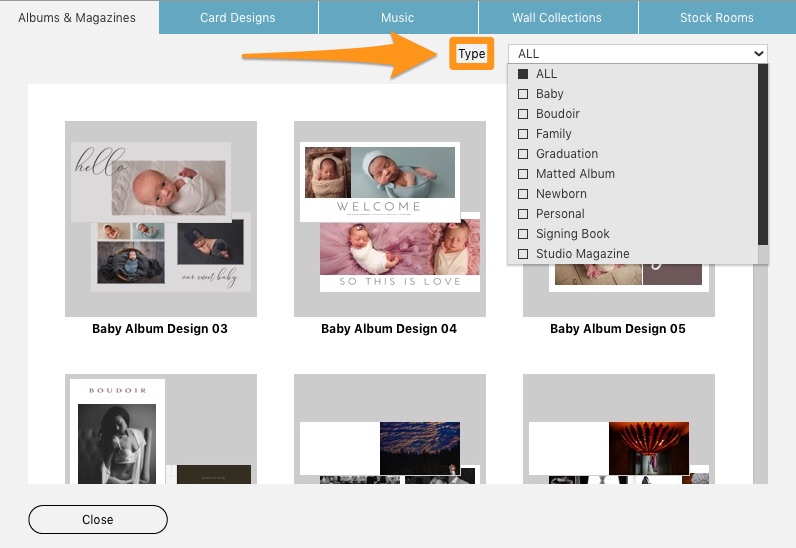Check the Signing Book checkbox
The height and width of the screenshot is (548, 796).
tap(523, 234)
